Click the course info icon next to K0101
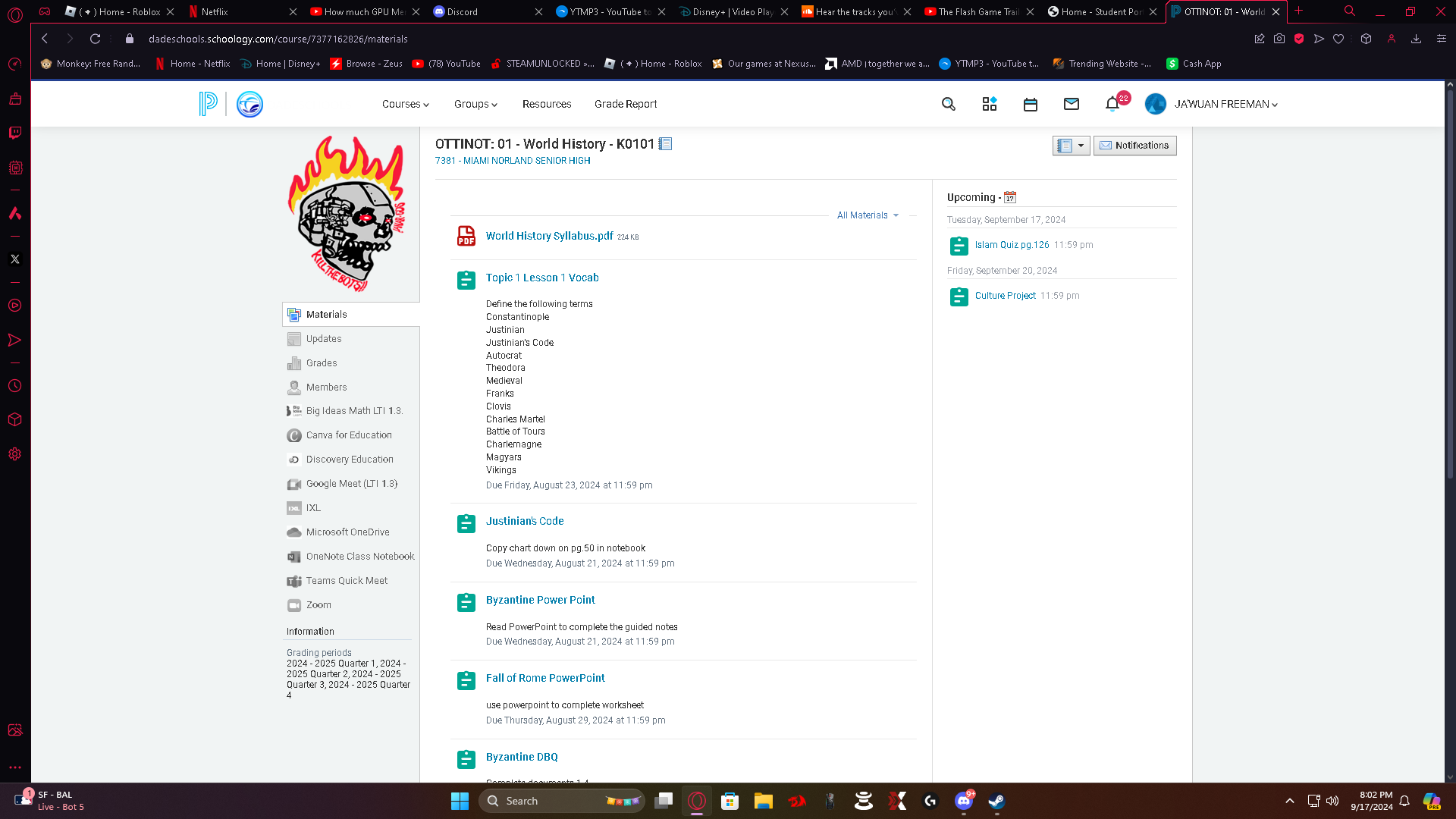1456x819 pixels. pos(665,143)
